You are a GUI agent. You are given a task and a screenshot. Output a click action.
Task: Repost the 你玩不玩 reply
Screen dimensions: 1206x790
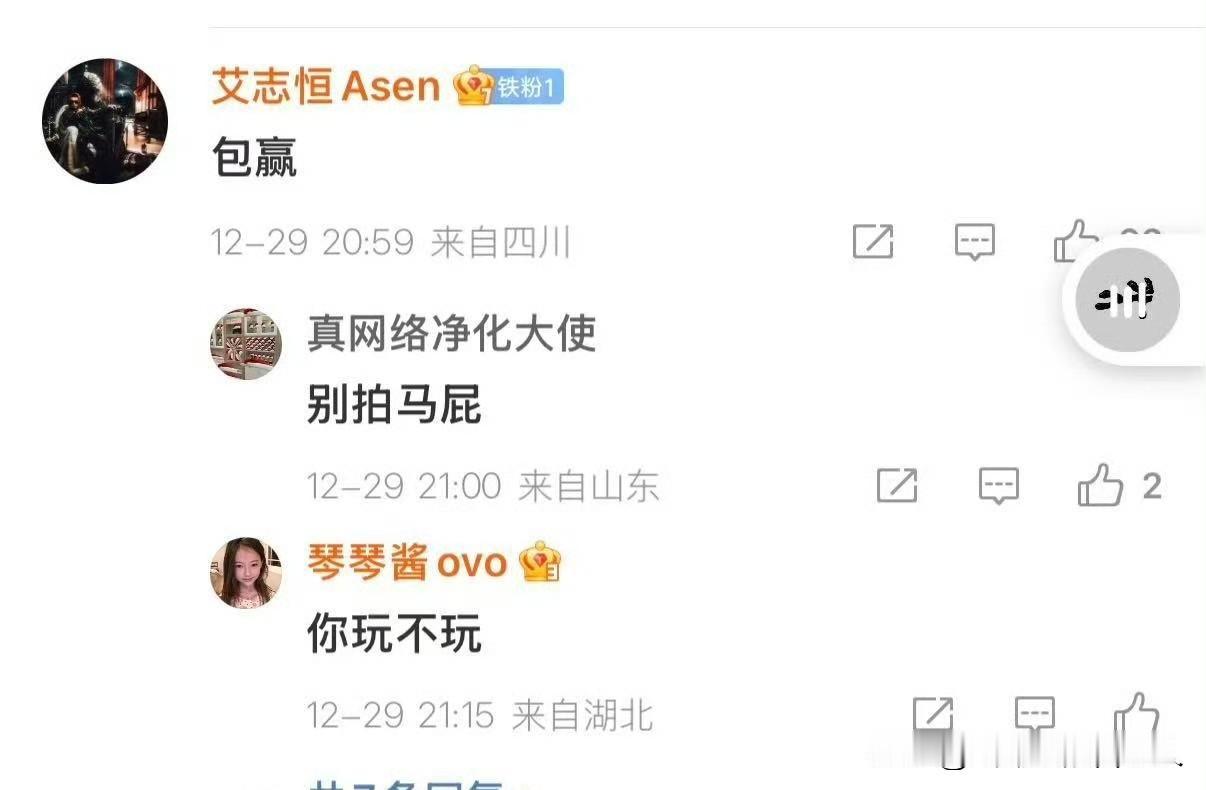pyautogui.click(x=933, y=714)
